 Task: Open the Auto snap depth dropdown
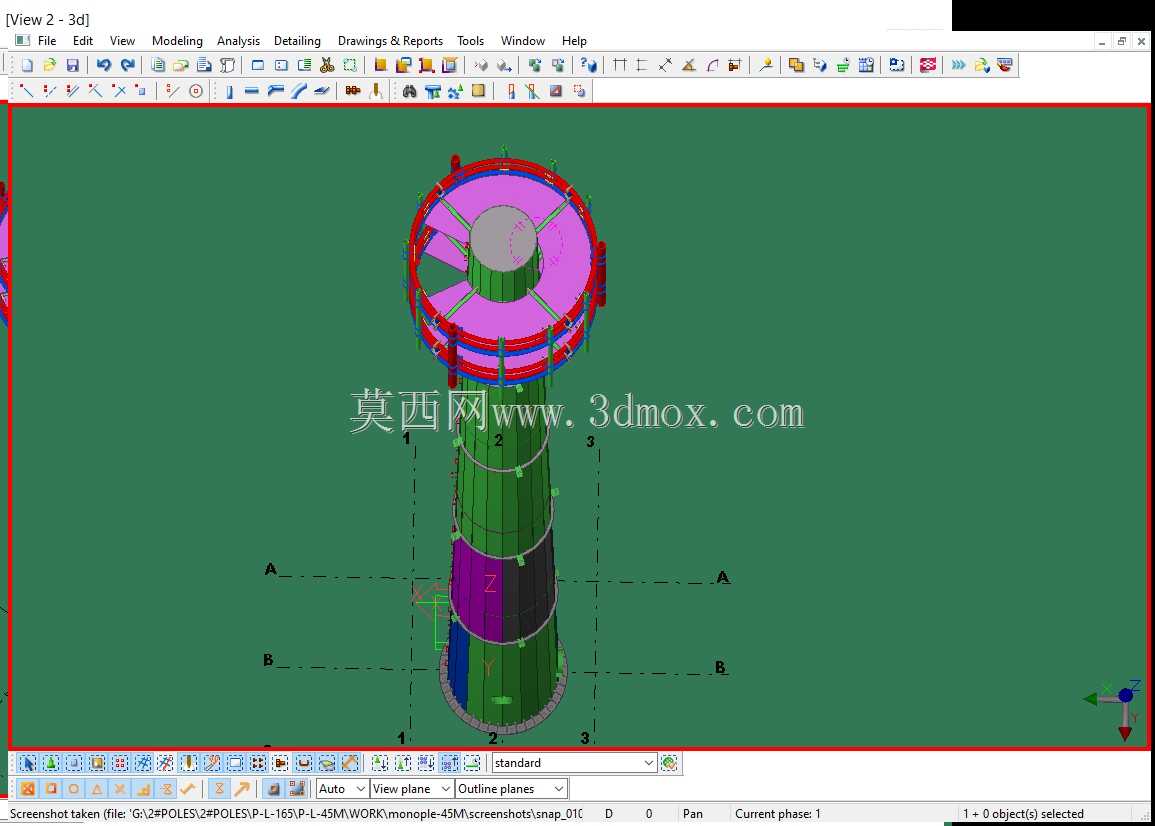click(342, 789)
